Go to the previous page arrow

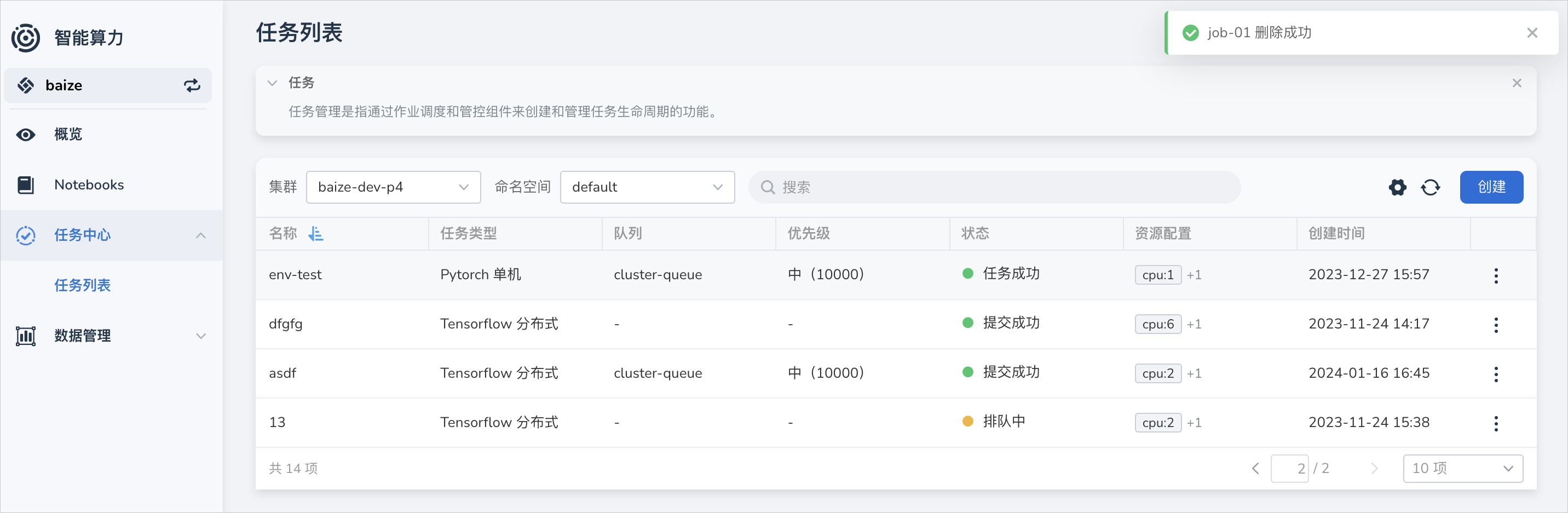coord(1255,469)
